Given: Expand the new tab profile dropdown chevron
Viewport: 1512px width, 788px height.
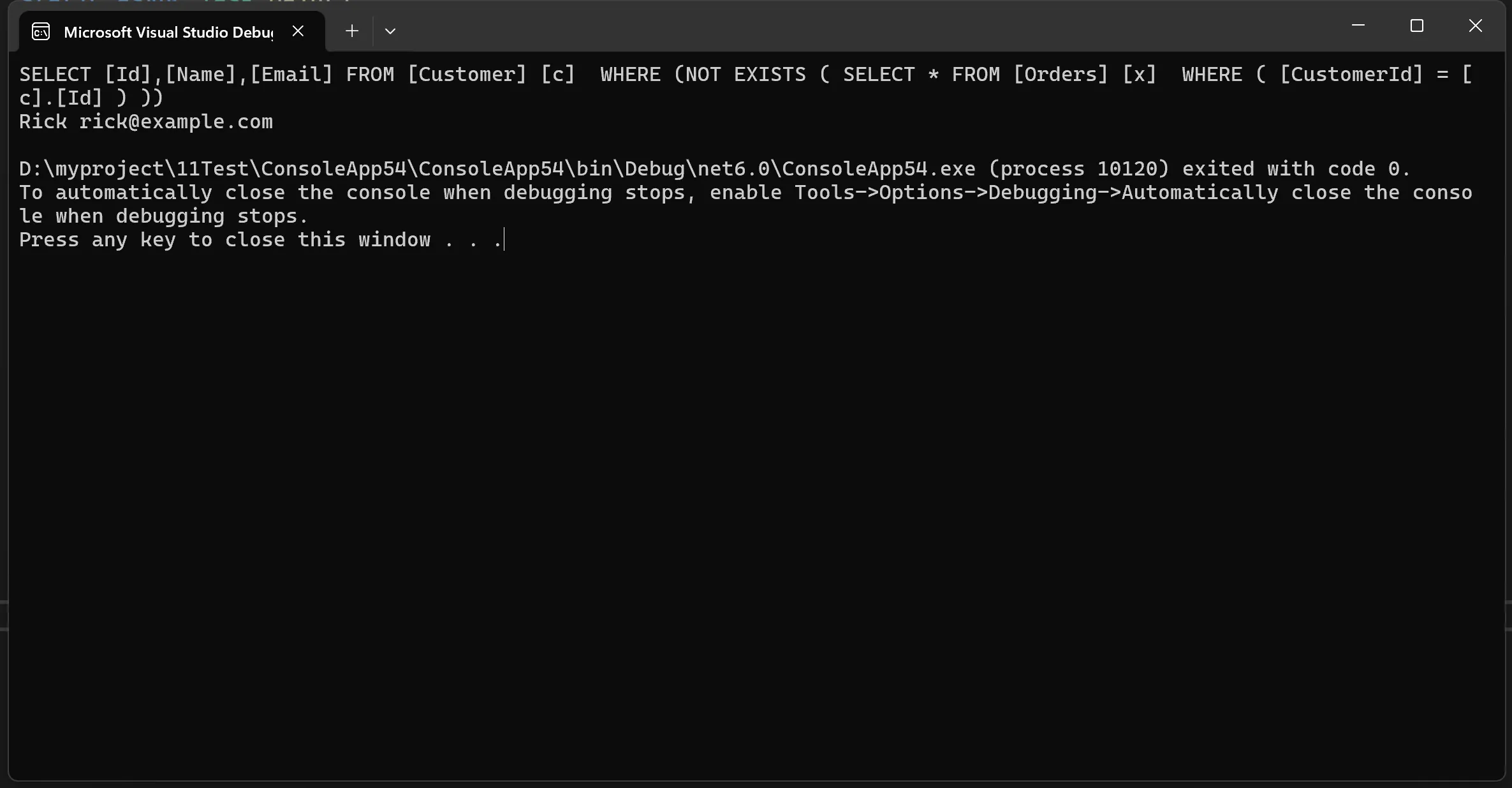Looking at the screenshot, I should (x=390, y=31).
